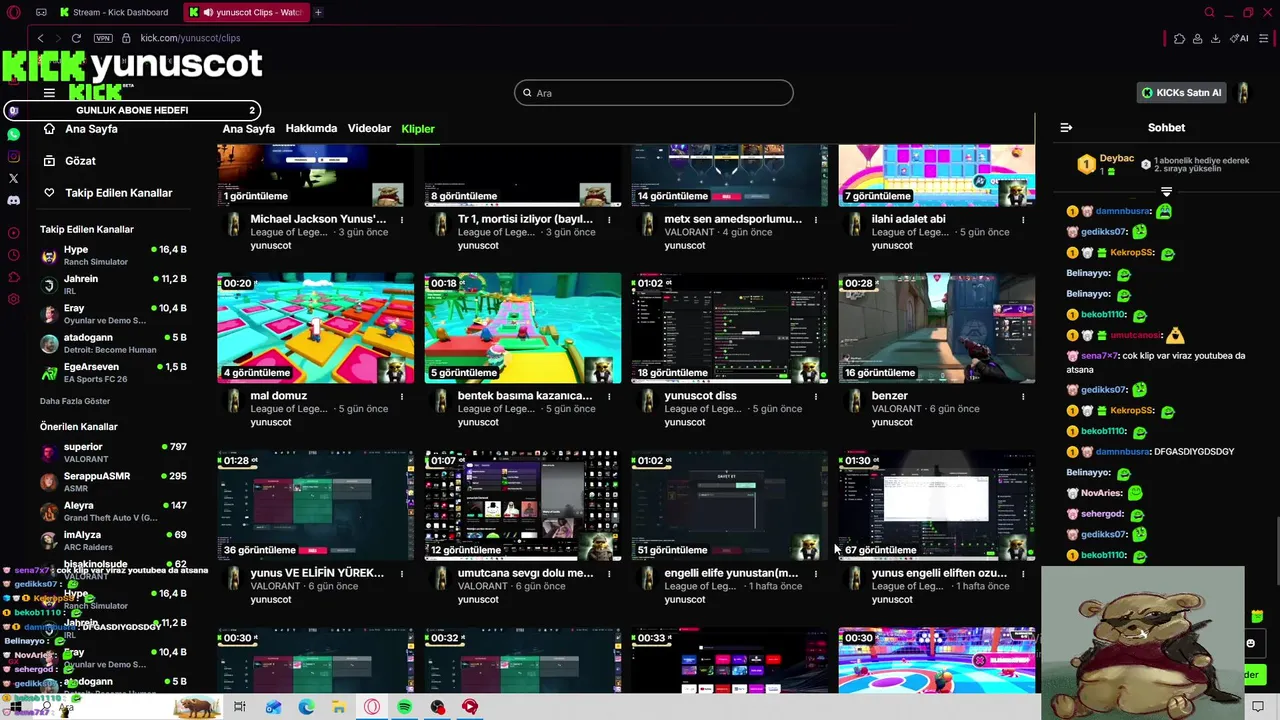Open options menu for ilahi adalet abi clip
The height and width of the screenshot is (720, 1280).
[x=1023, y=219]
